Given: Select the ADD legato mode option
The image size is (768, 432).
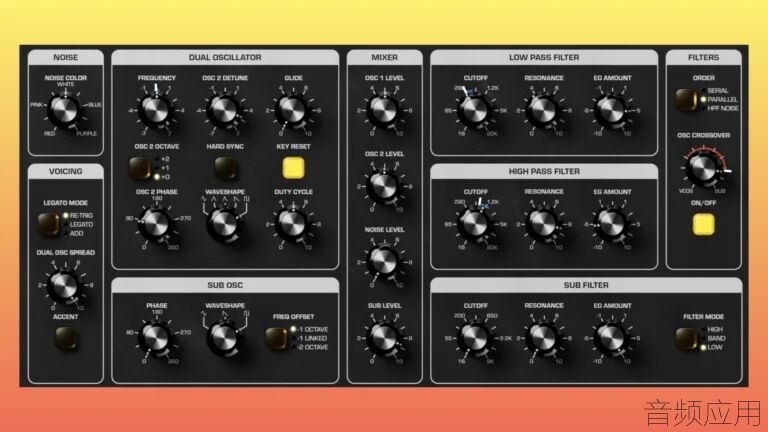Looking at the screenshot, I should 74,233.
